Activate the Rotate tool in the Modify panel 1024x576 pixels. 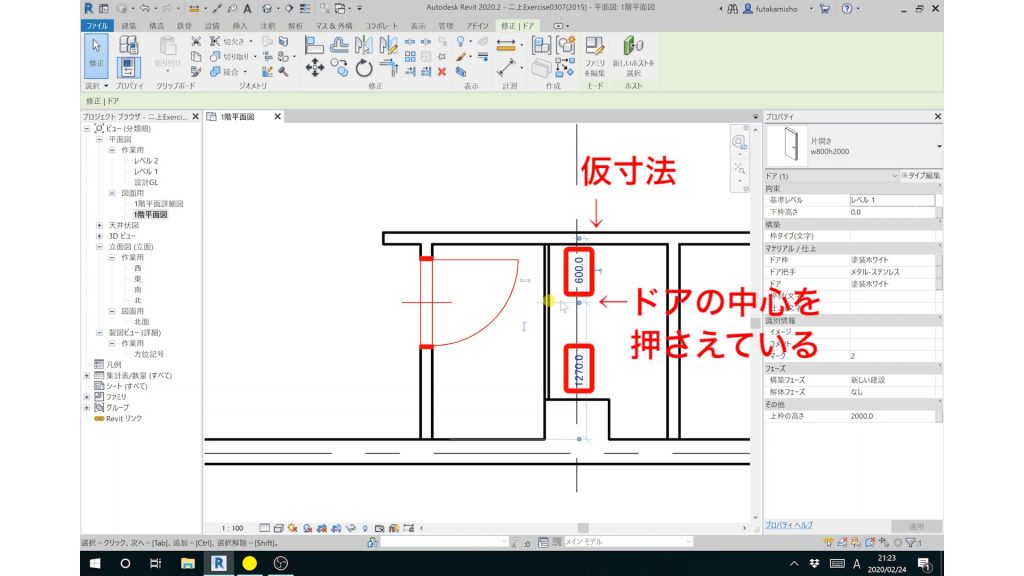click(362, 67)
